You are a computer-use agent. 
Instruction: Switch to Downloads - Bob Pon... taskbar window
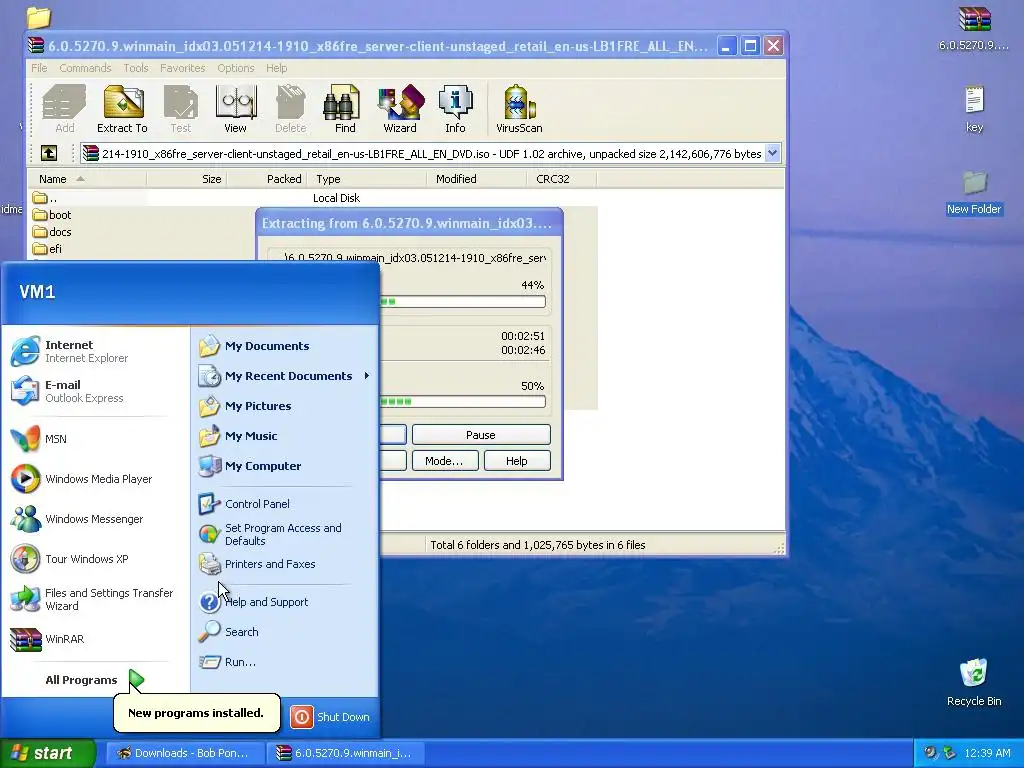coord(184,753)
